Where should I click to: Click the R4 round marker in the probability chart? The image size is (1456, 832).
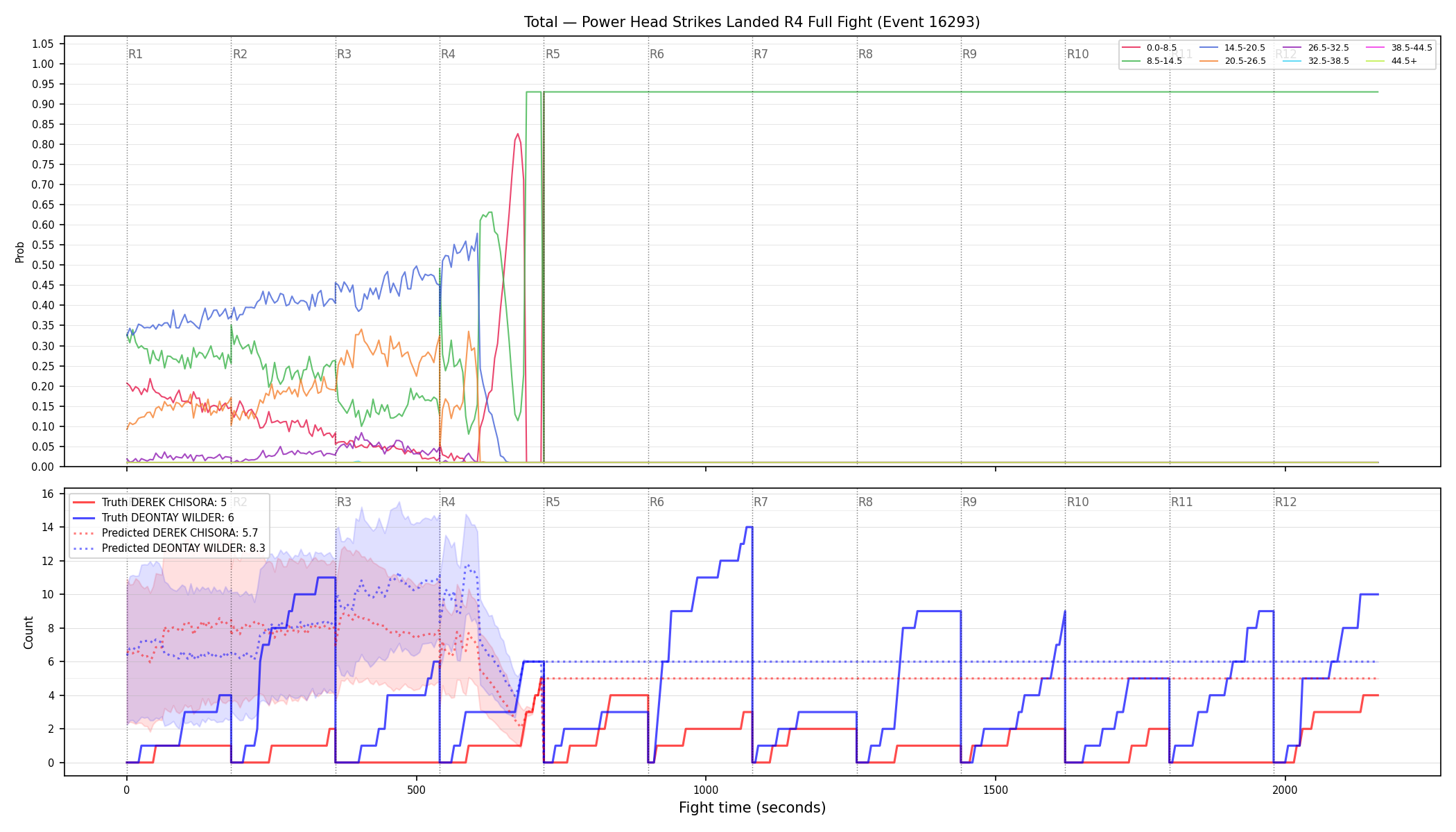click(x=449, y=54)
